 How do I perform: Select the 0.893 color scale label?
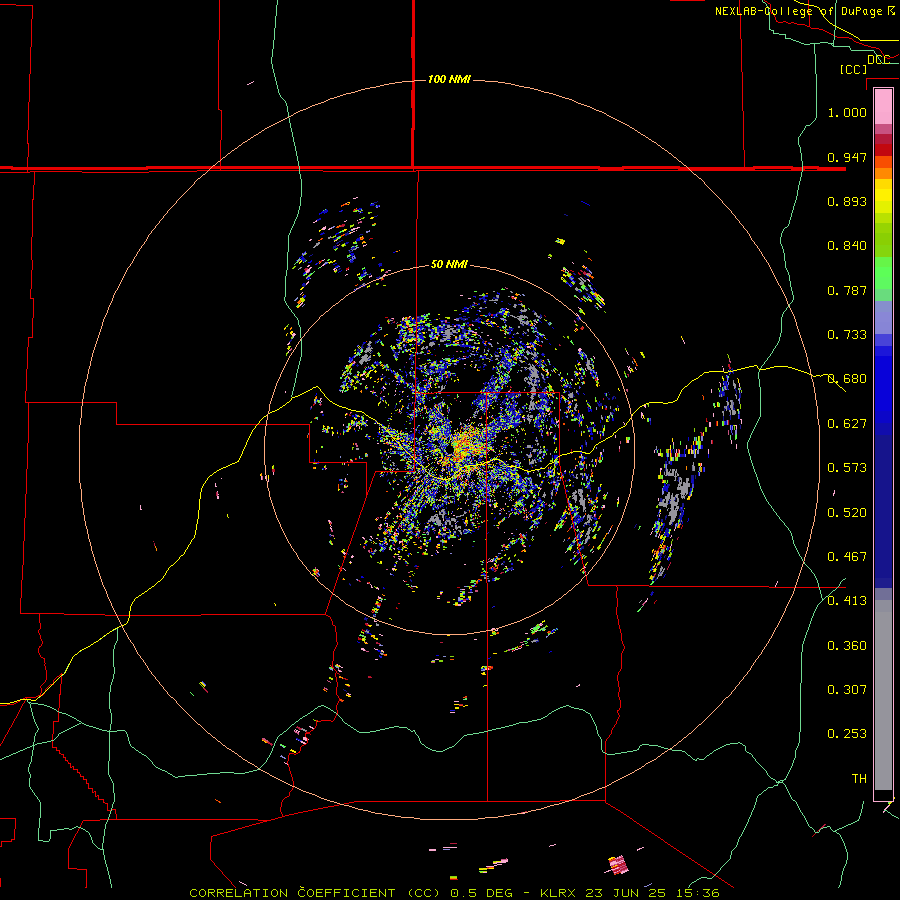[847, 201]
